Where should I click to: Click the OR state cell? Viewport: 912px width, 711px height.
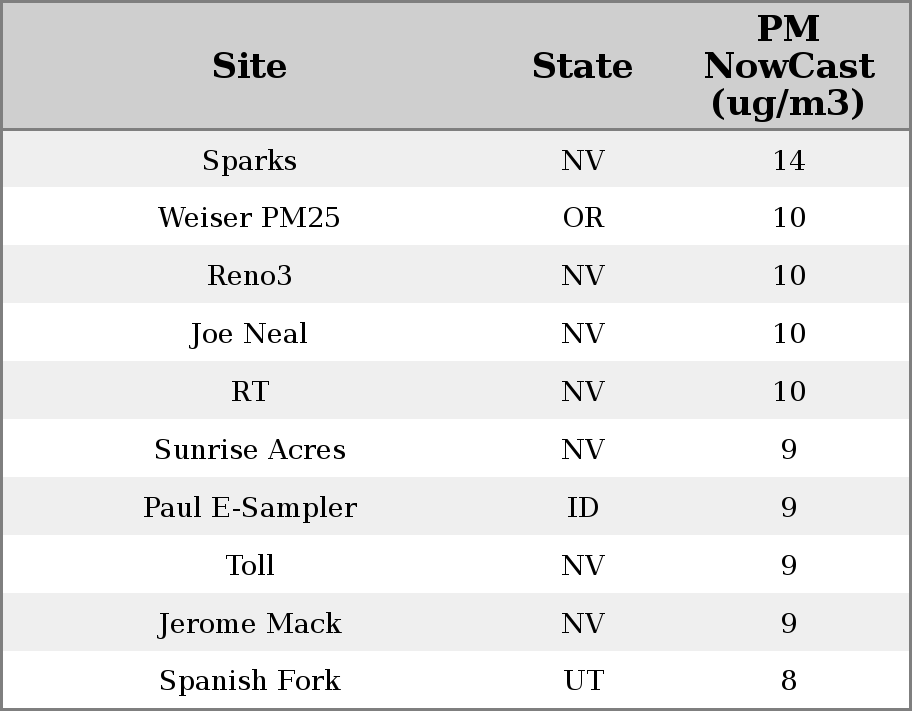tap(583, 218)
